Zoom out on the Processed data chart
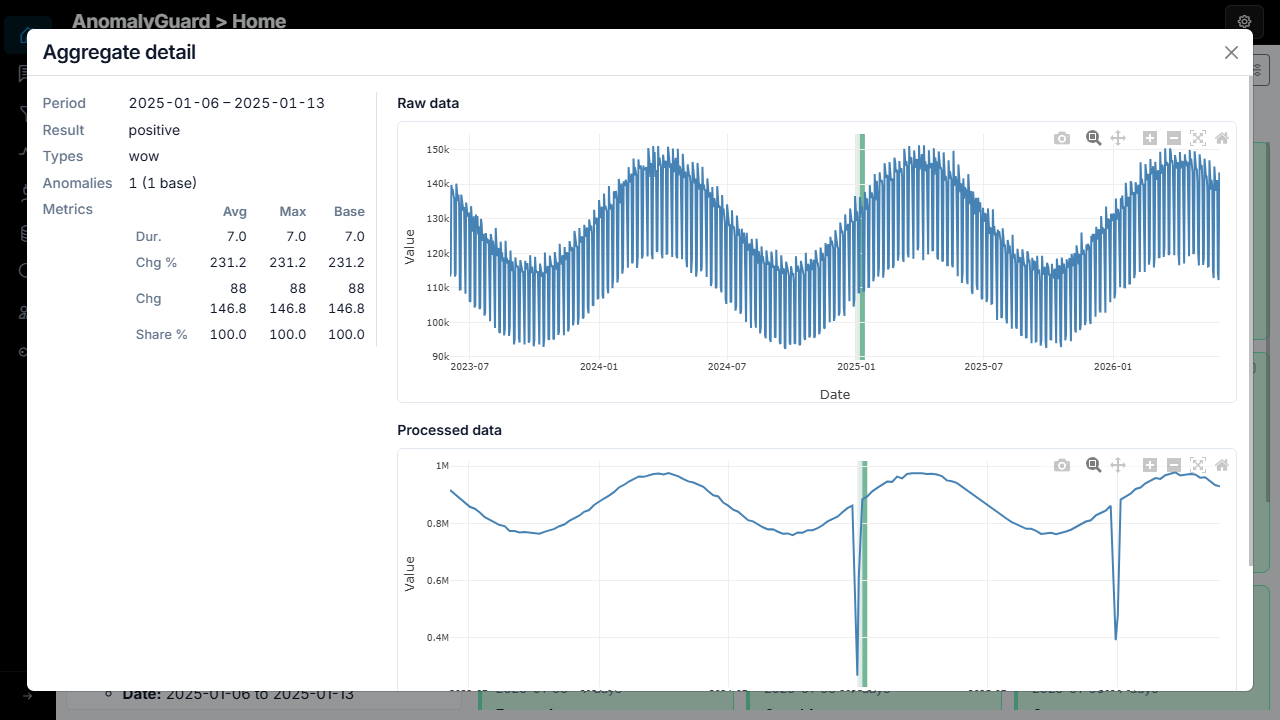Screen dimensions: 1280x720 [1174, 465]
